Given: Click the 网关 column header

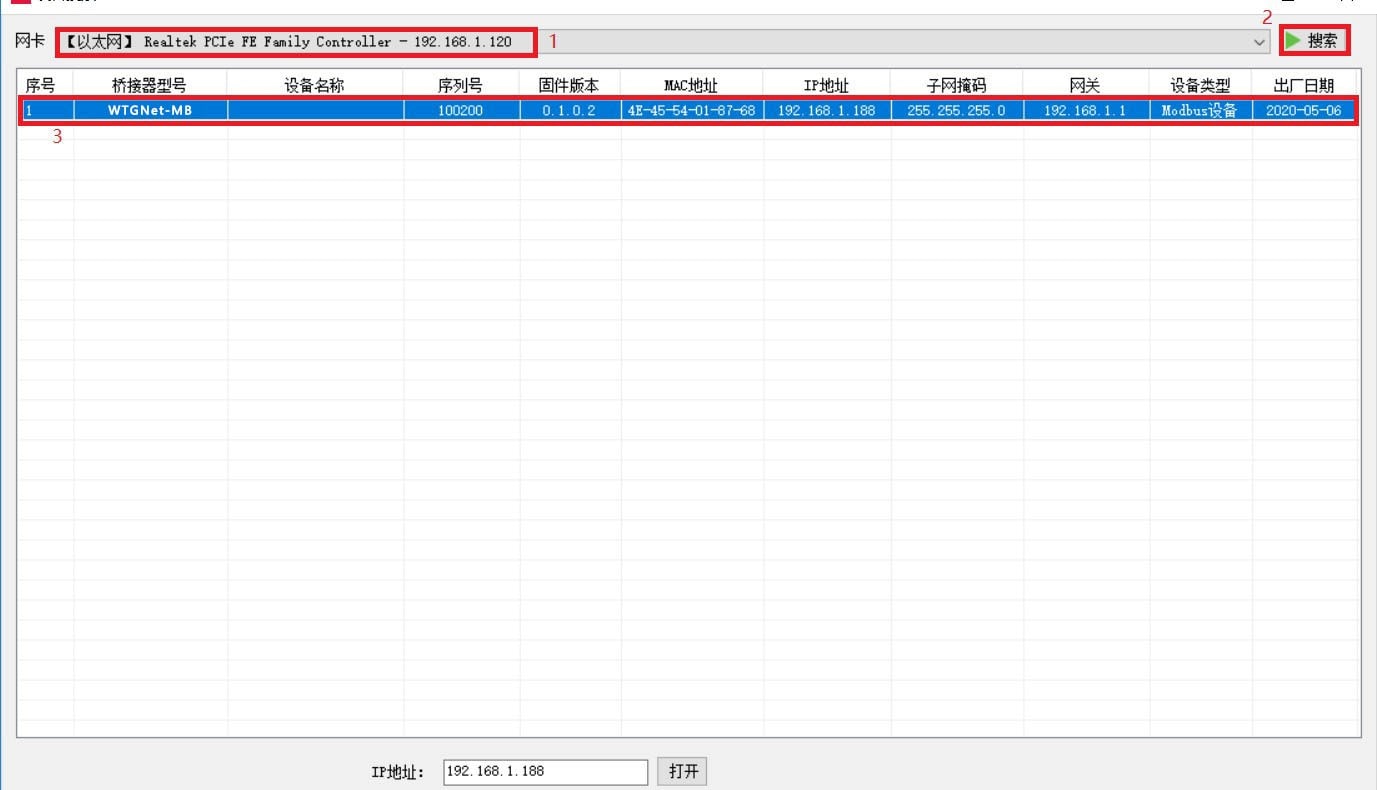Looking at the screenshot, I should (x=1086, y=86).
